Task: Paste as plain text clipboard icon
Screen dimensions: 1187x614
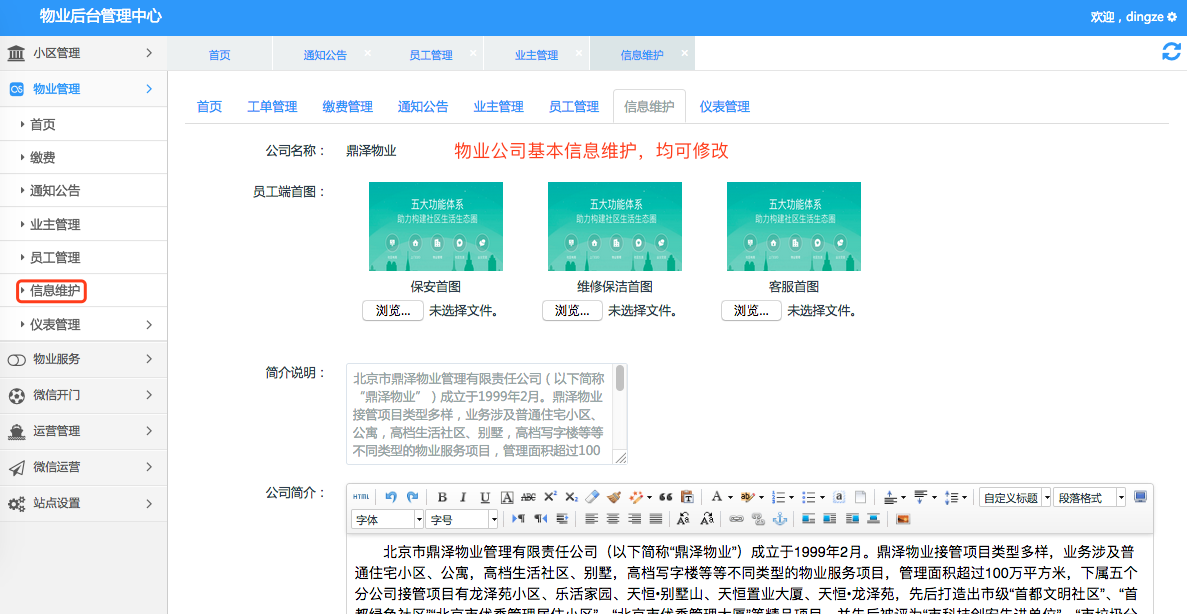Action: point(687,497)
